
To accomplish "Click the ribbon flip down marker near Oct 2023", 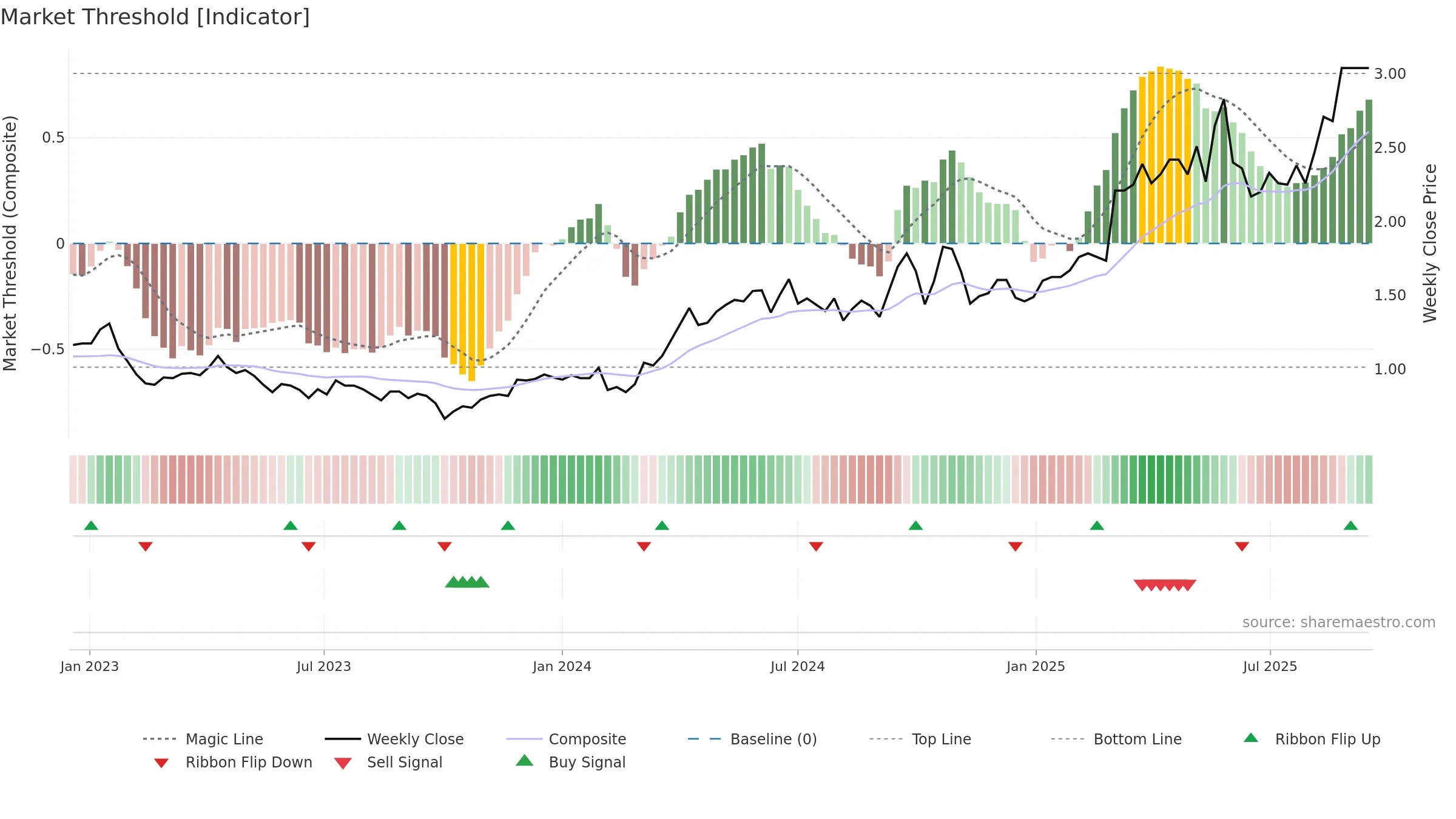I will [445, 547].
